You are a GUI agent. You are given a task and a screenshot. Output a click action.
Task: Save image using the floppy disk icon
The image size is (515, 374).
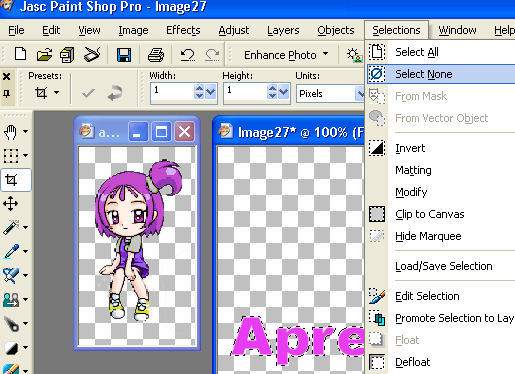pyautogui.click(x=124, y=55)
